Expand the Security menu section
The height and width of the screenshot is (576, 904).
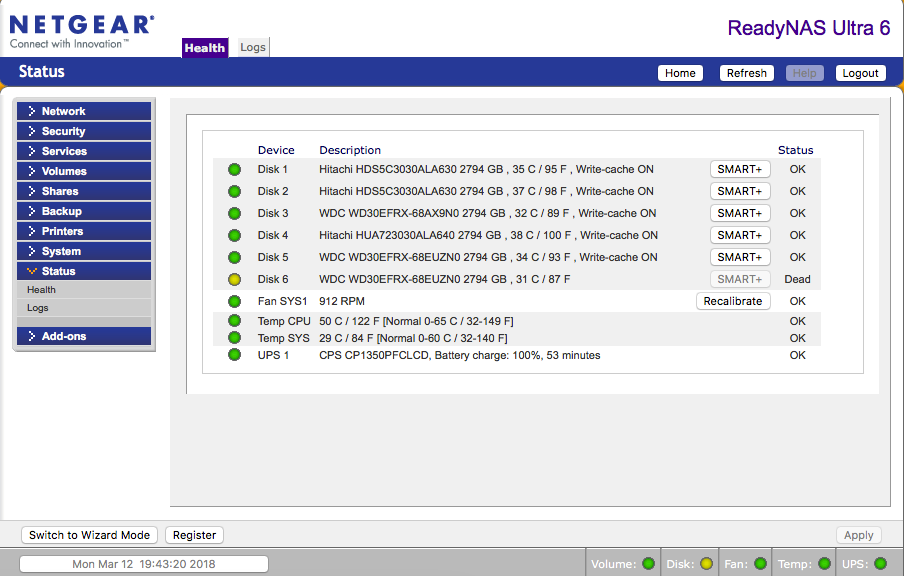pyautogui.click(x=84, y=131)
